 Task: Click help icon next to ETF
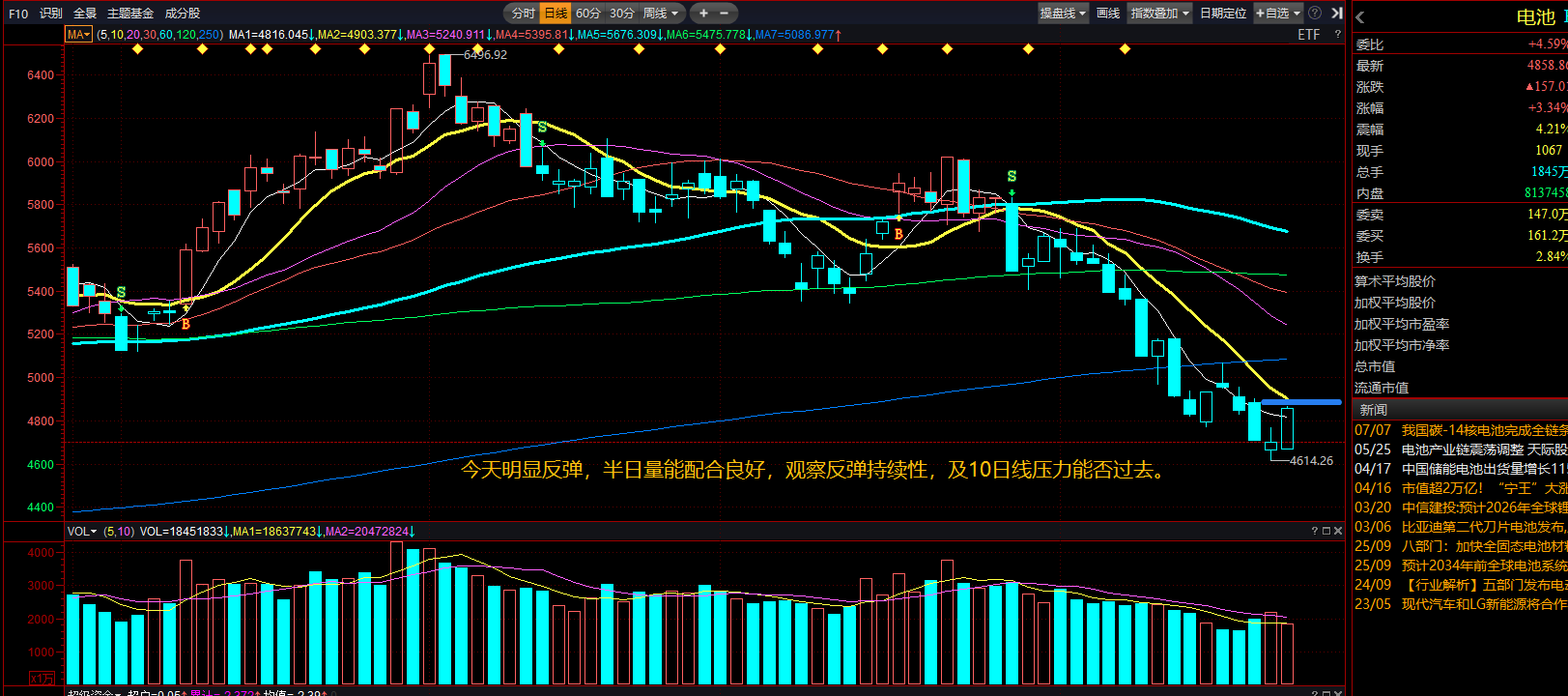pyautogui.click(x=1337, y=35)
